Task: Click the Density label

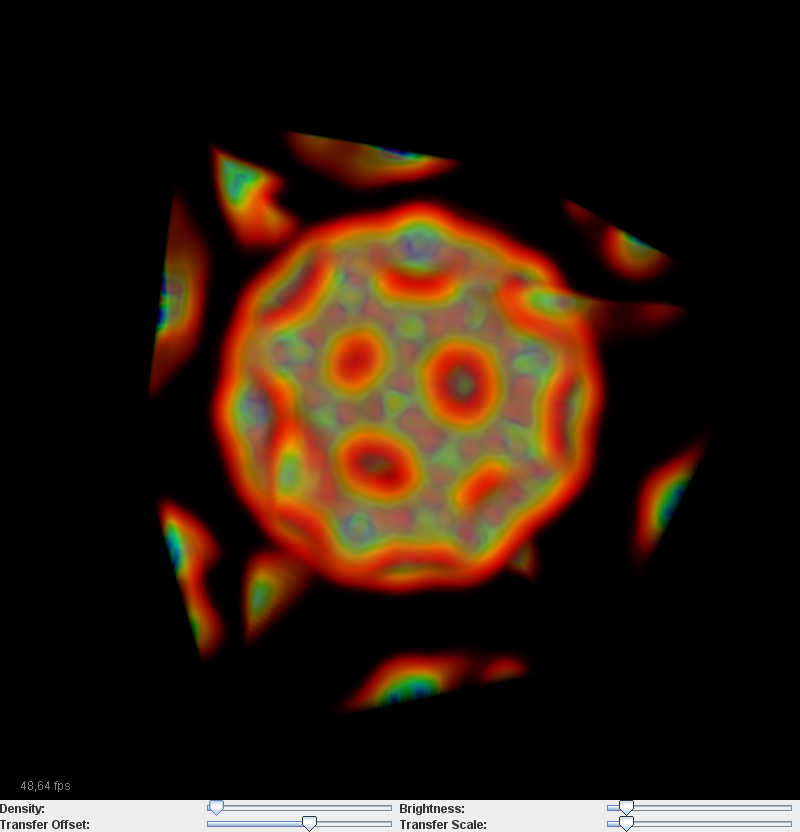Action: [x=22, y=809]
